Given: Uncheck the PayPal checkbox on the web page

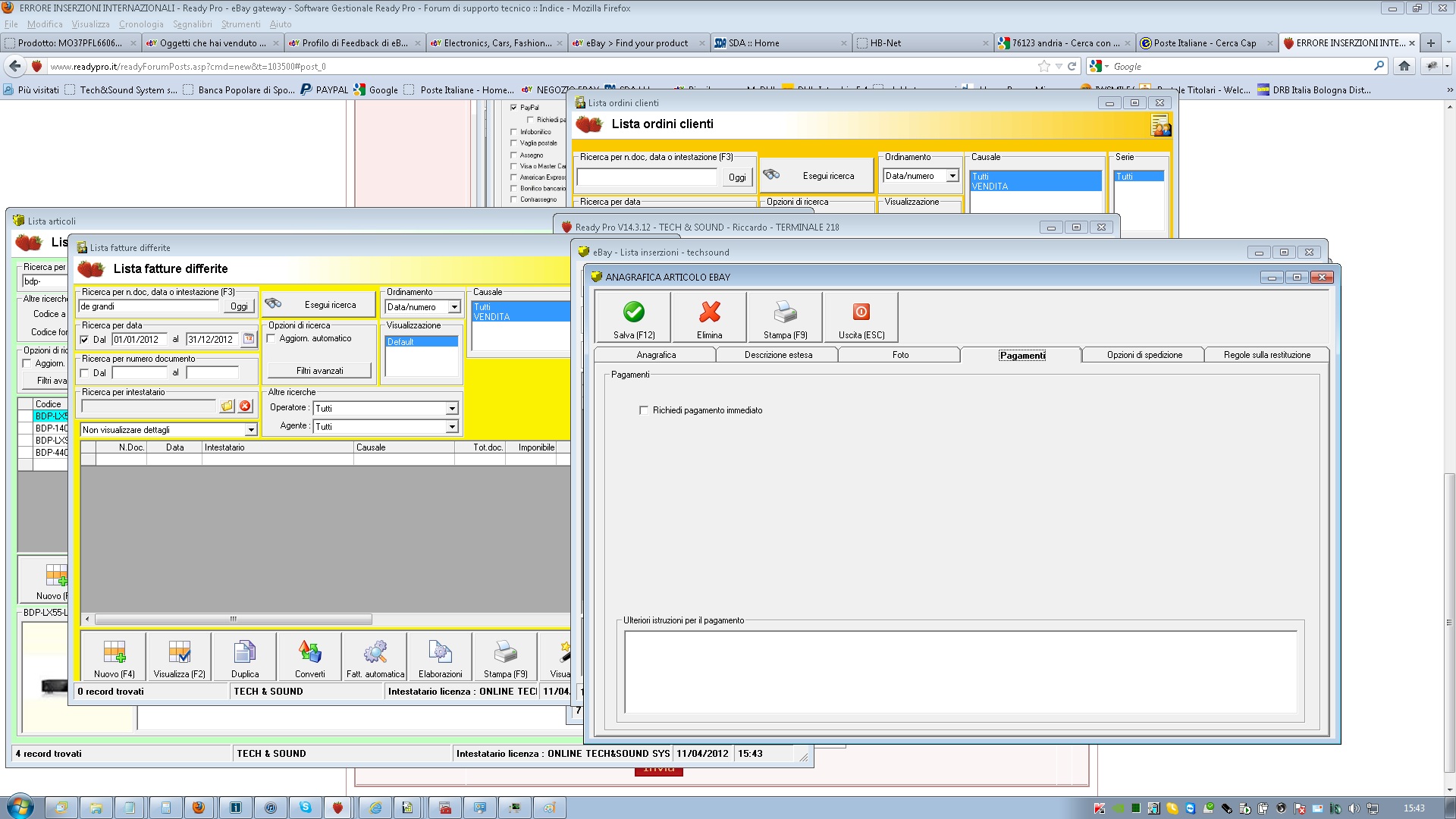Looking at the screenshot, I should click(x=513, y=108).
